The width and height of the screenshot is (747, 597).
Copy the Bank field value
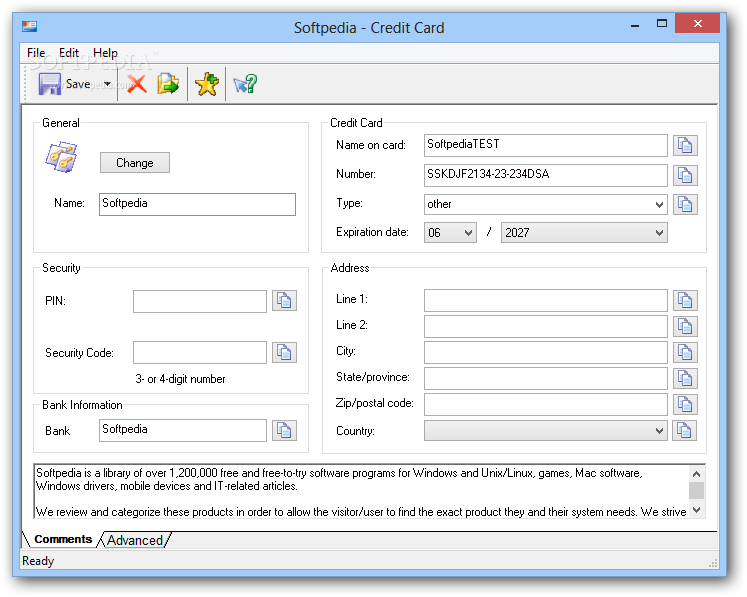pos(284,430)
